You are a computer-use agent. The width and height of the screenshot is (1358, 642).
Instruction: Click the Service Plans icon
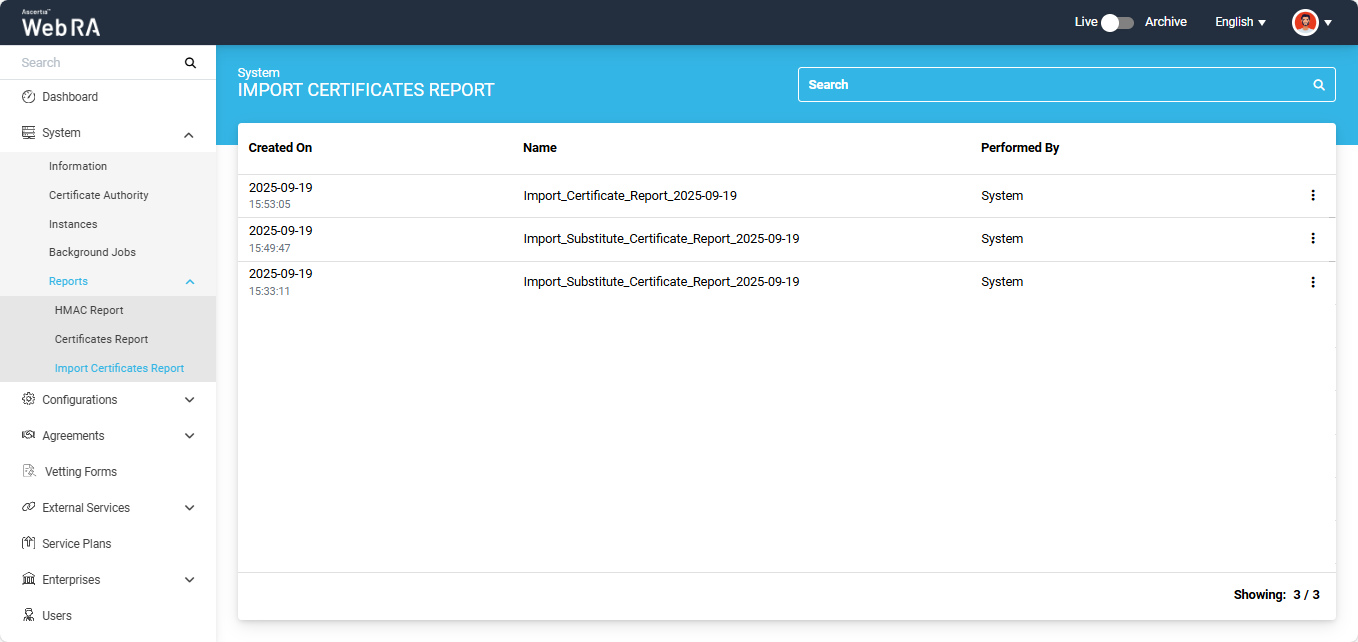[x=28, y=543]
